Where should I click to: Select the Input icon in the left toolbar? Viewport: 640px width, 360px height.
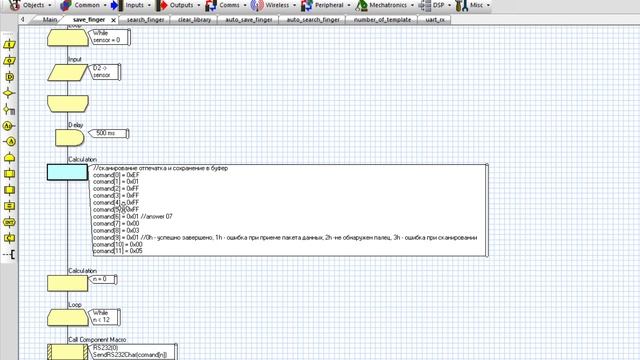coord(9,45)
